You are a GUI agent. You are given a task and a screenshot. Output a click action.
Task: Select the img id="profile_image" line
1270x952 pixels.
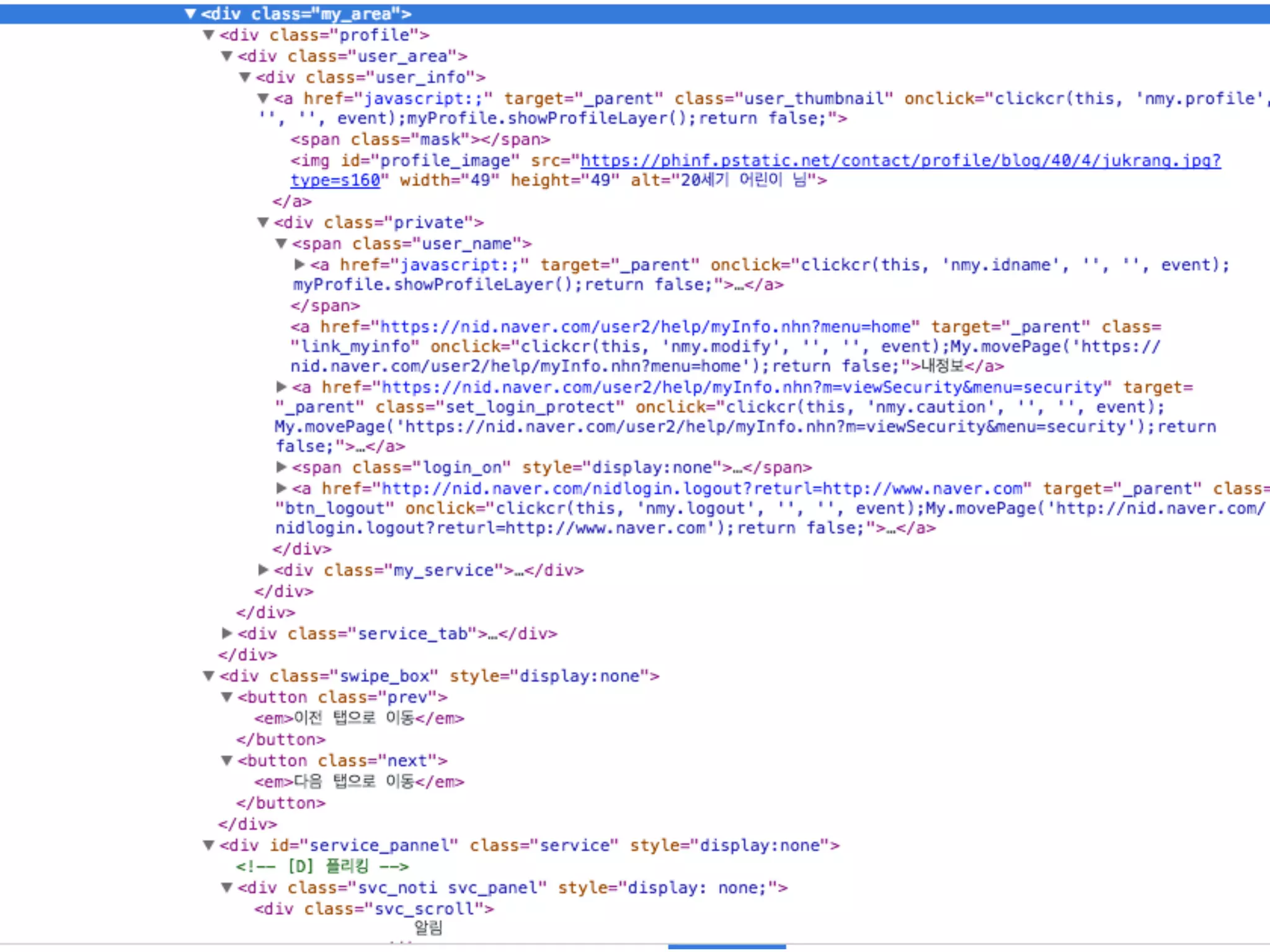[755, 170]
